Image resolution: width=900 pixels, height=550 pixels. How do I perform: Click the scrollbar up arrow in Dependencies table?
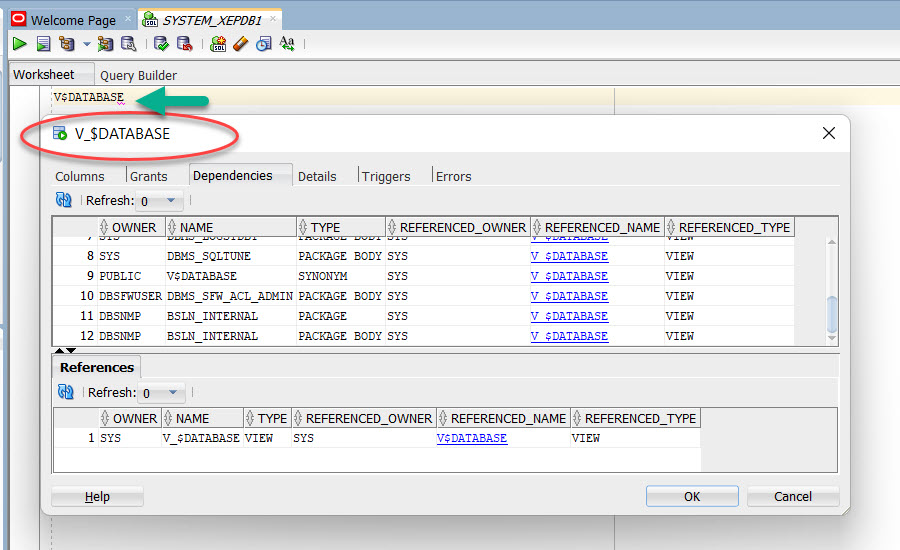(832, 242)
